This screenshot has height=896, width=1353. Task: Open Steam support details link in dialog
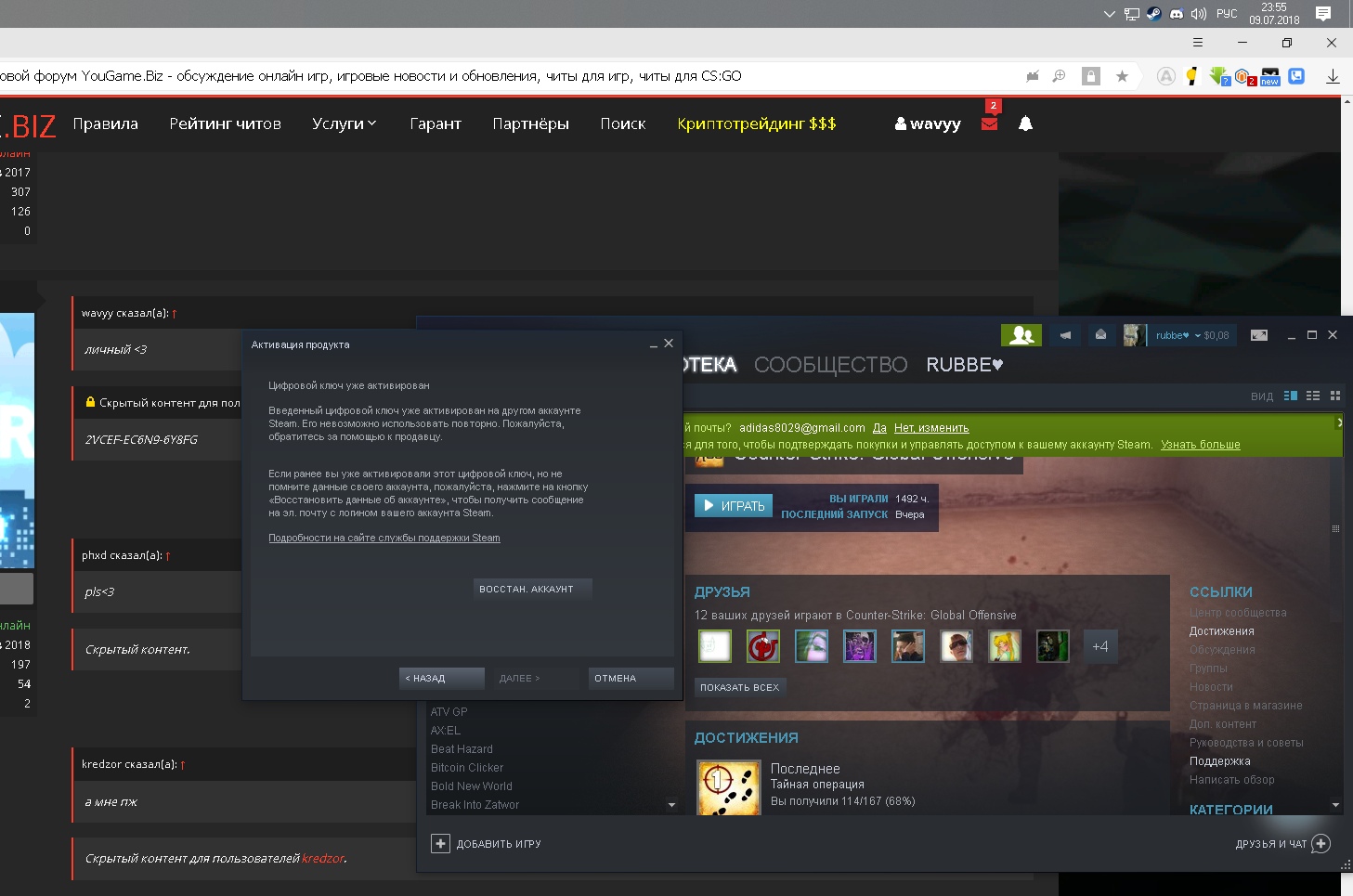[384, 538]
